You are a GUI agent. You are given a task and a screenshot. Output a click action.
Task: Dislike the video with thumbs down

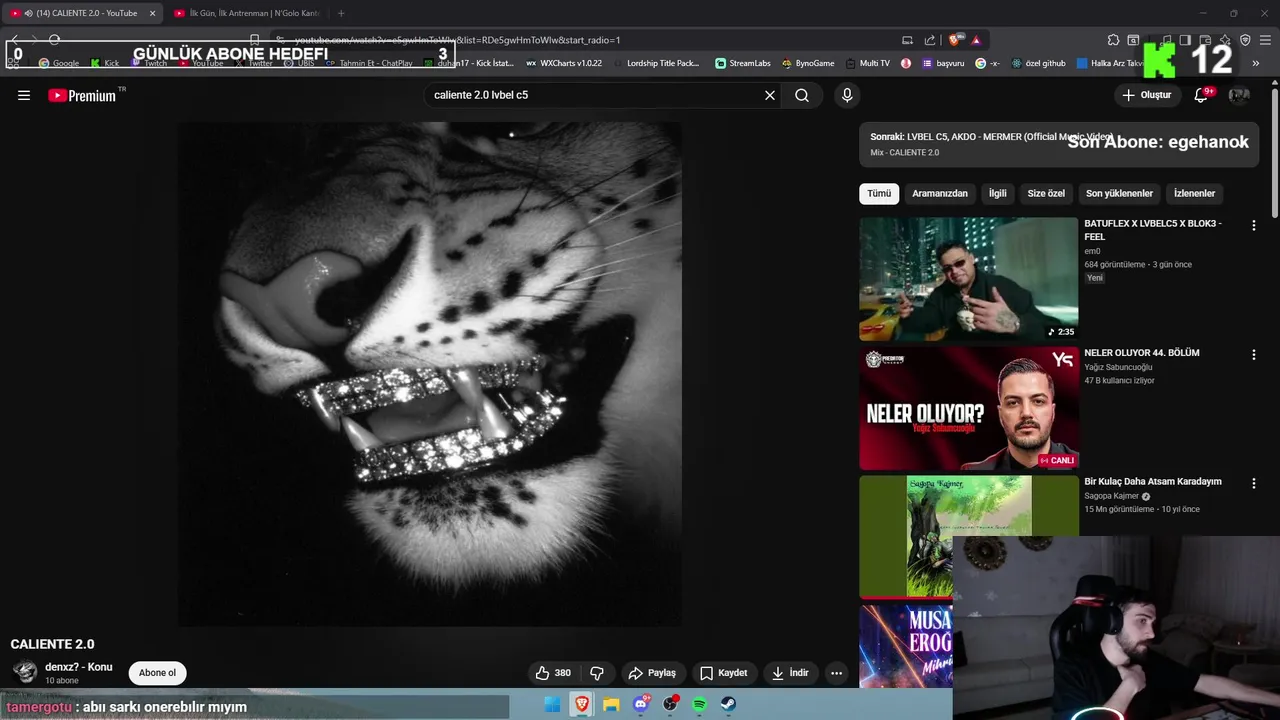click(597, 673)
